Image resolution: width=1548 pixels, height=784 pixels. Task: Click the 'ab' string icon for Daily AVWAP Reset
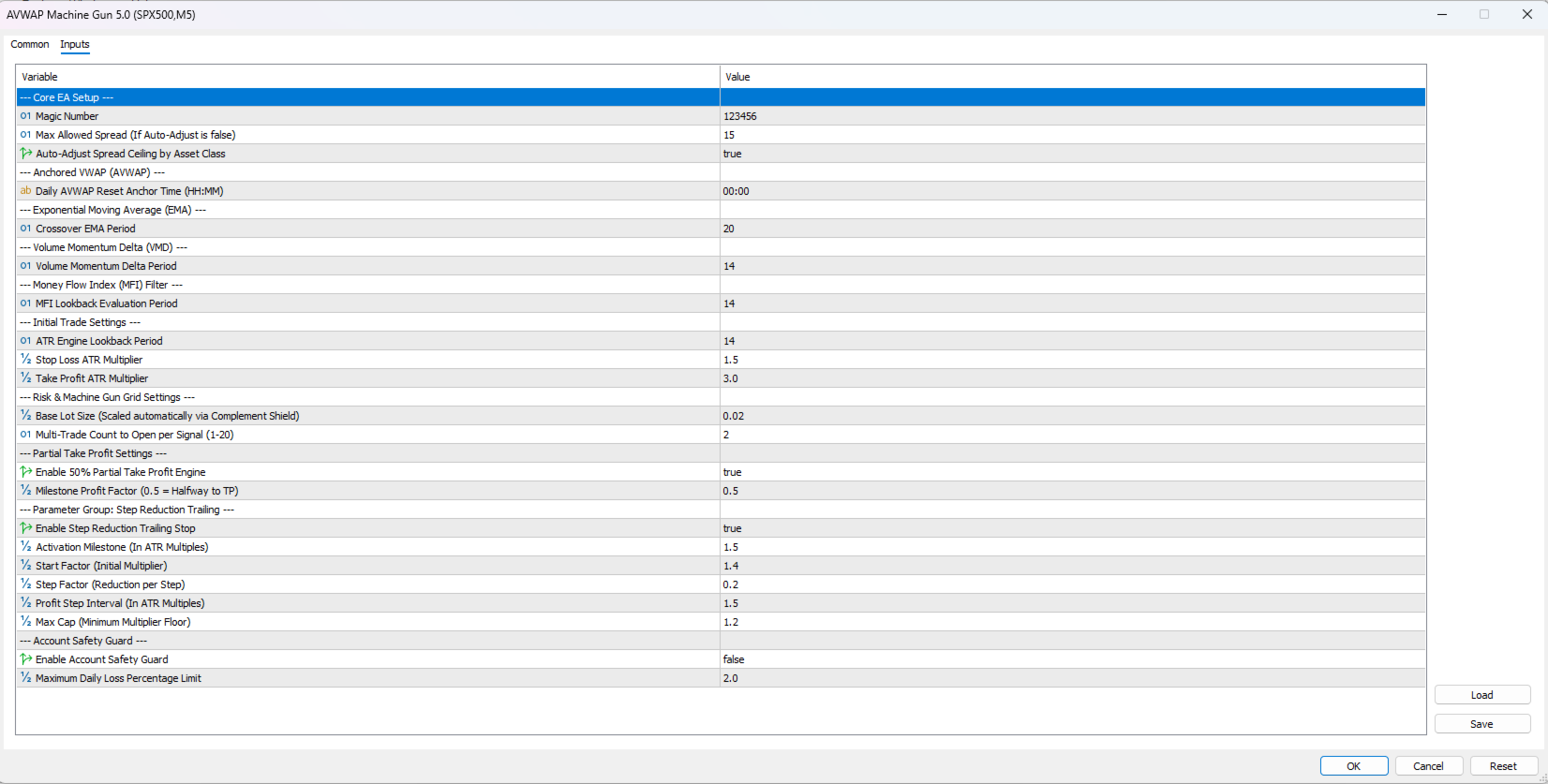pos(25,191)
